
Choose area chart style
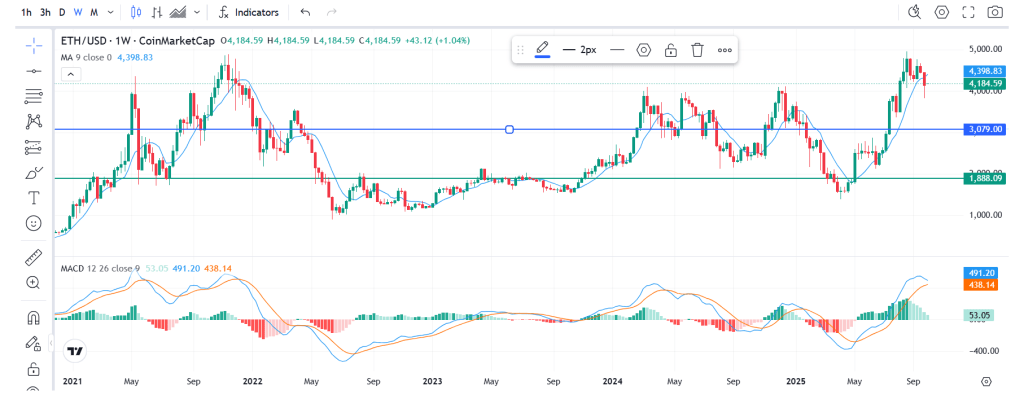(x=178, y=12)
